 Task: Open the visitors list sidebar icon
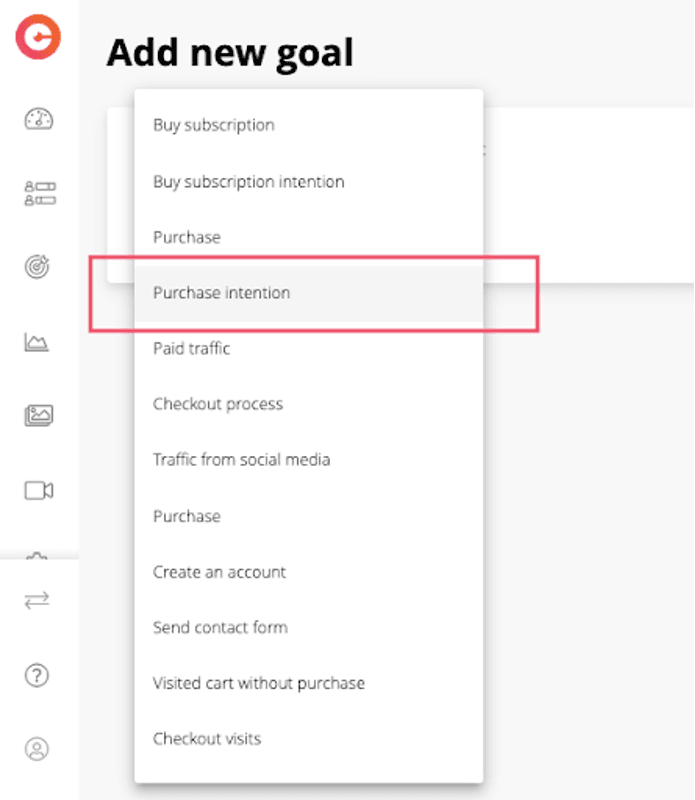[x=40, y=193]
